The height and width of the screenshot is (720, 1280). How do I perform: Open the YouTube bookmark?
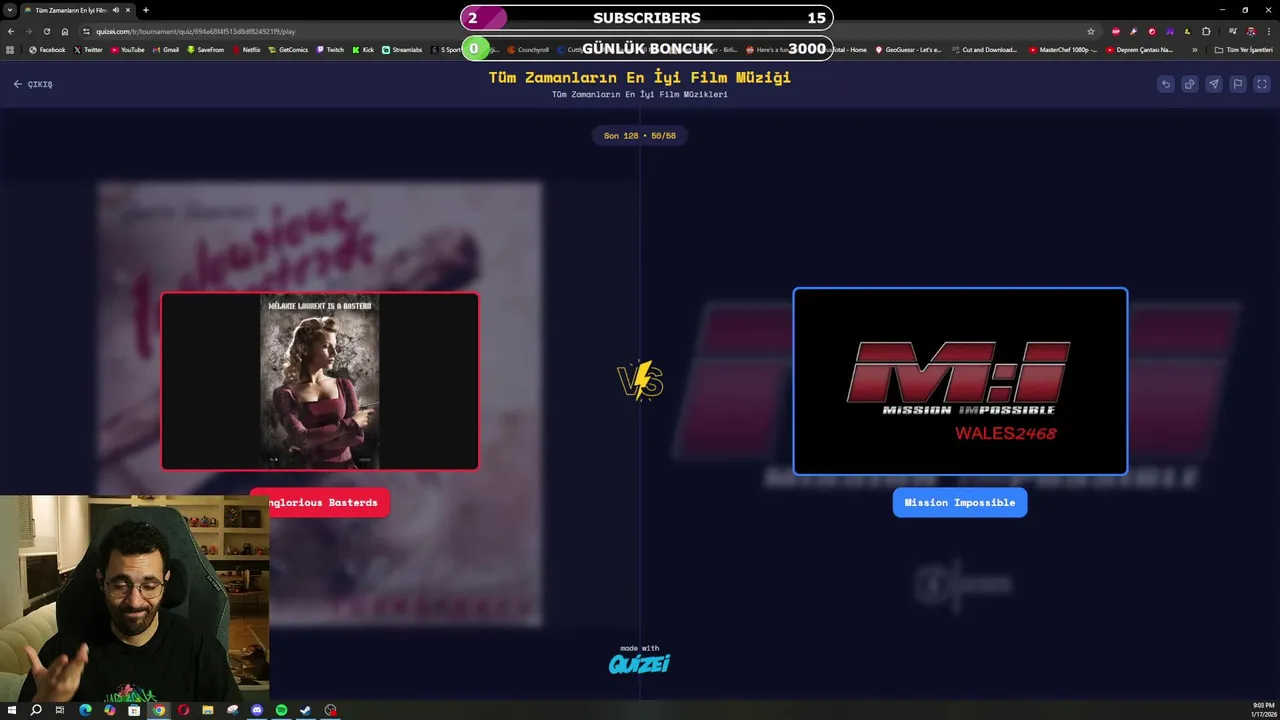pyautogui.click(x=128, y=49)
